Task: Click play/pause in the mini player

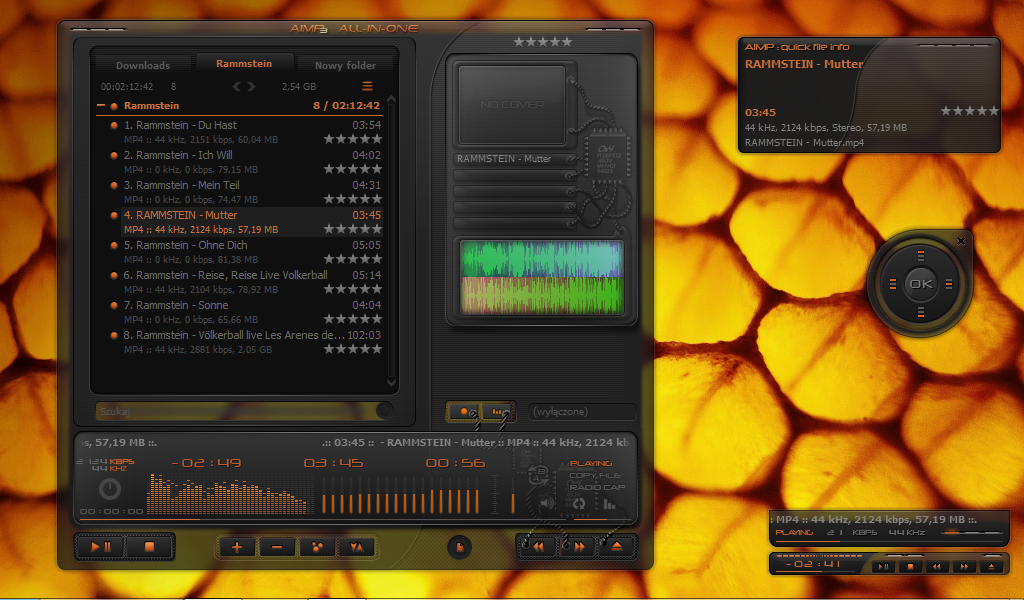Action: (883, 566)
